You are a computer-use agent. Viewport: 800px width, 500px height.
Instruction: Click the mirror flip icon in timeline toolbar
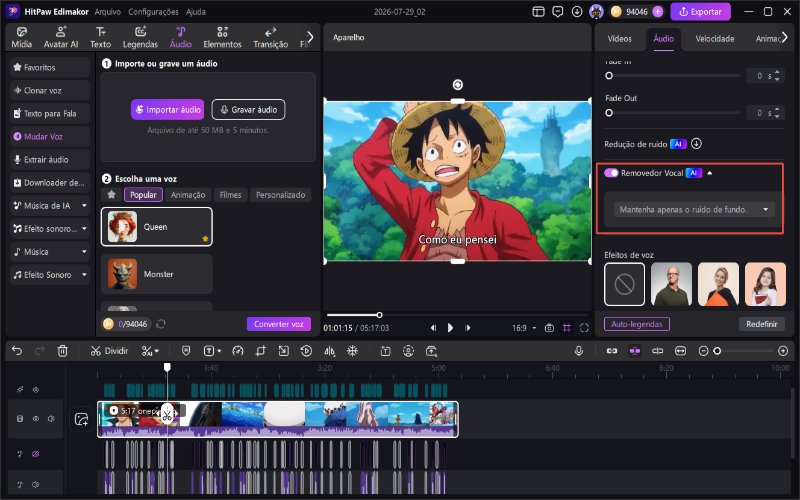(x=330, y=351)
